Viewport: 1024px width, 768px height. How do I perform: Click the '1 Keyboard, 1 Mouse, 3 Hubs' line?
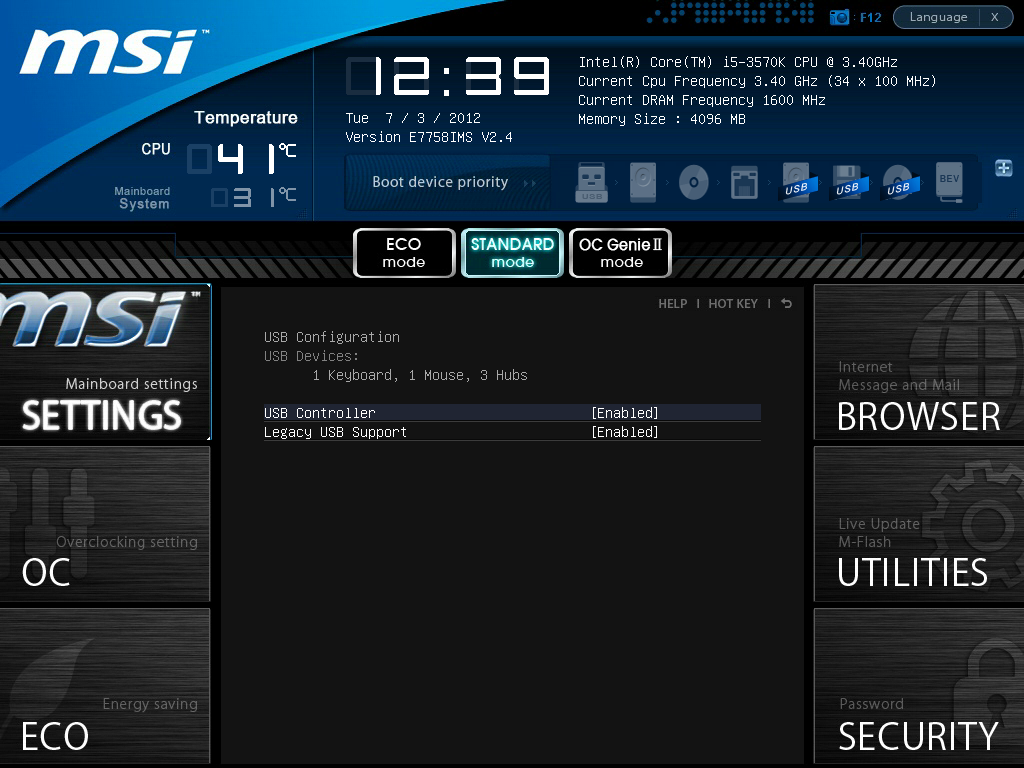point(420,375)
